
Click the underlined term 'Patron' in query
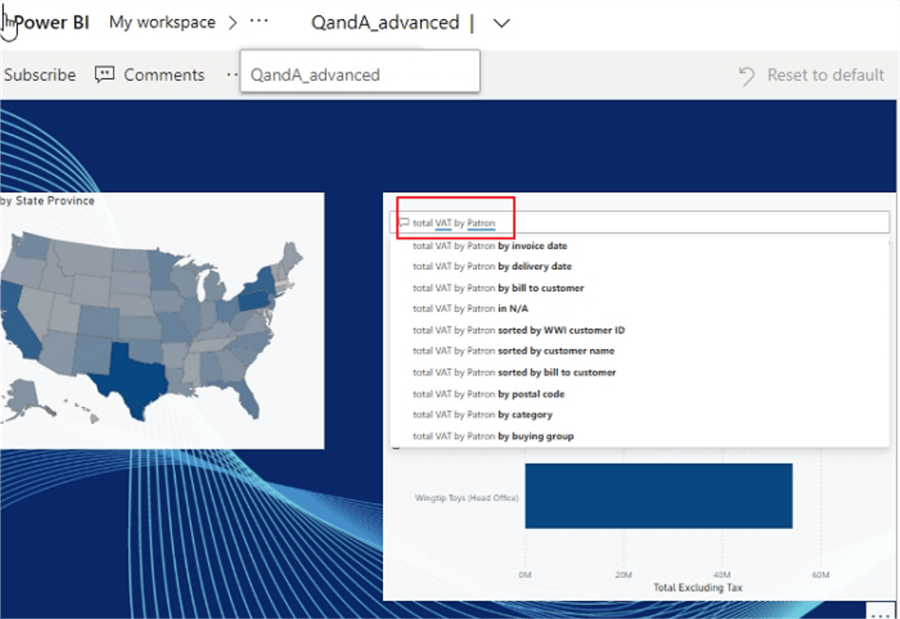pyautogui.click(x=481, y=223)
